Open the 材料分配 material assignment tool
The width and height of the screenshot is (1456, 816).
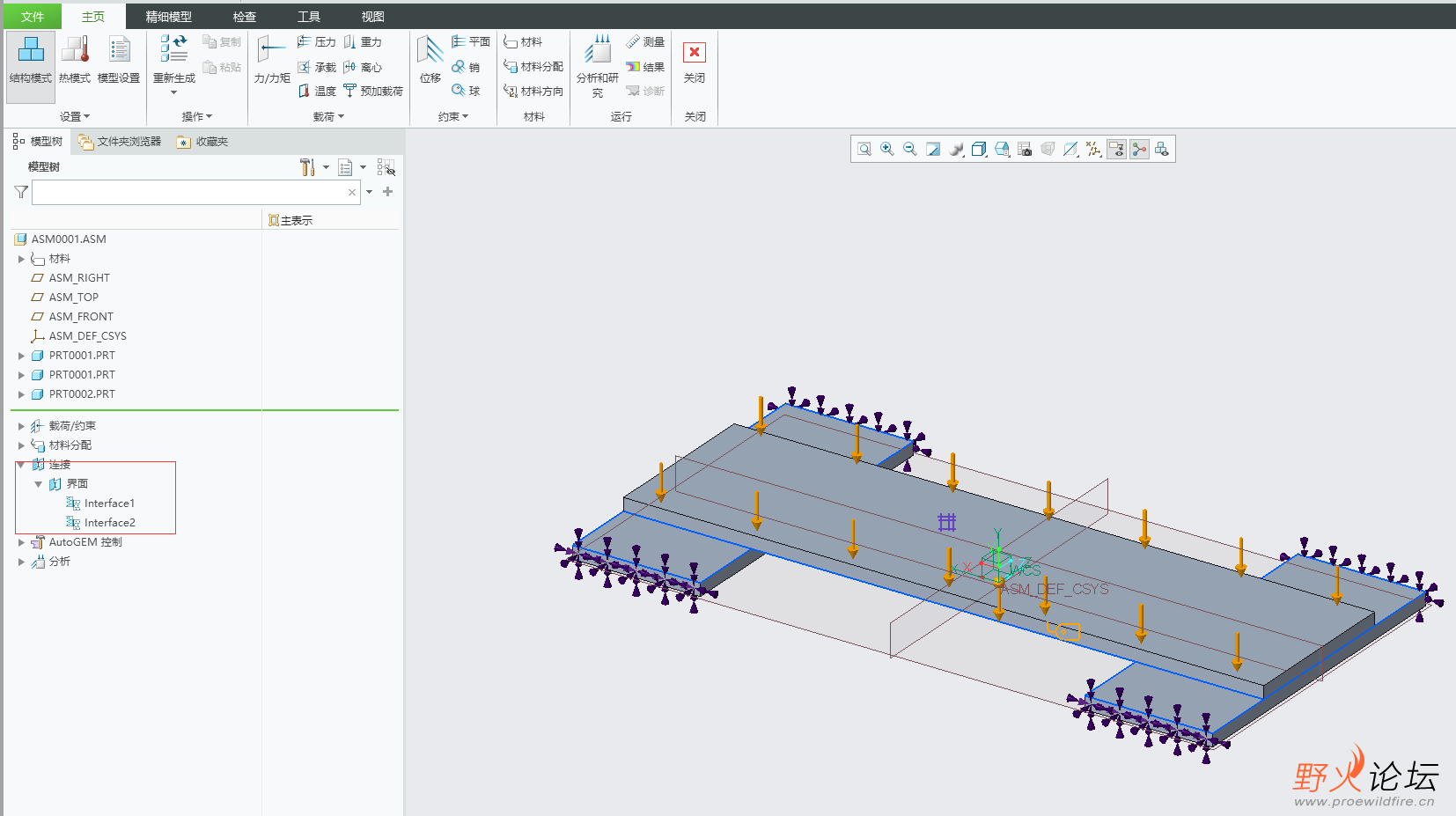[x=533, y=67]
